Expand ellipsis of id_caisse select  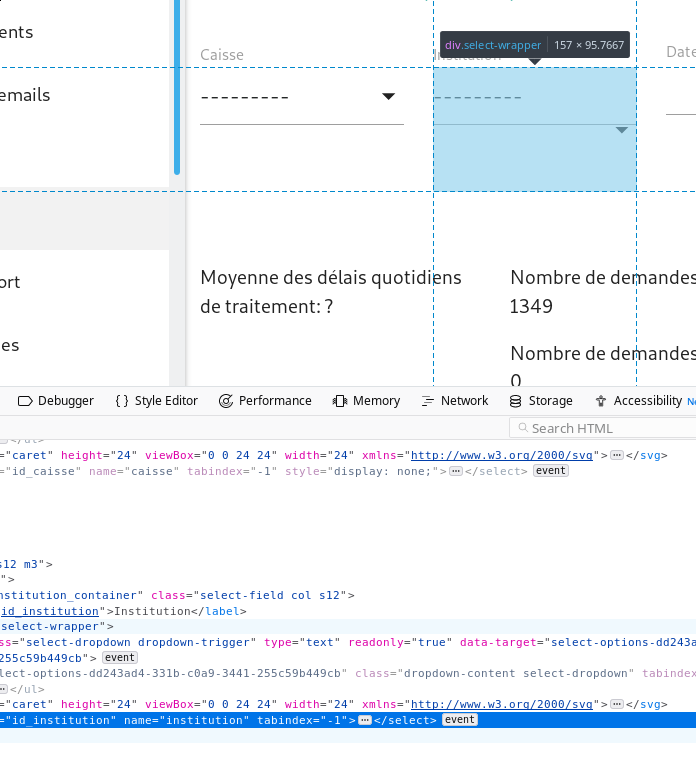[x=455, y=471]
